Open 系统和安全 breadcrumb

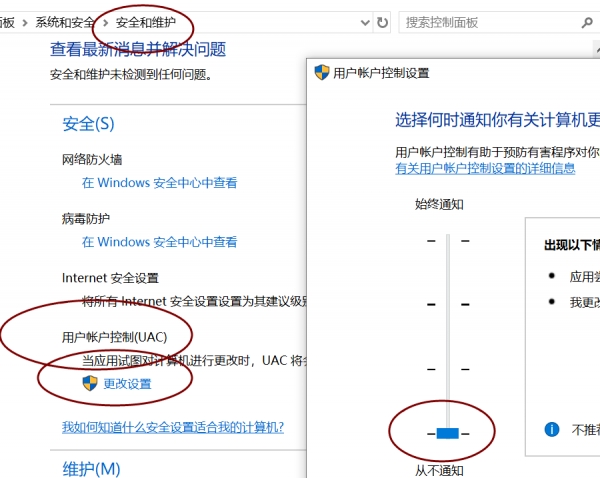pyautogui.click(x=65, y=23)
